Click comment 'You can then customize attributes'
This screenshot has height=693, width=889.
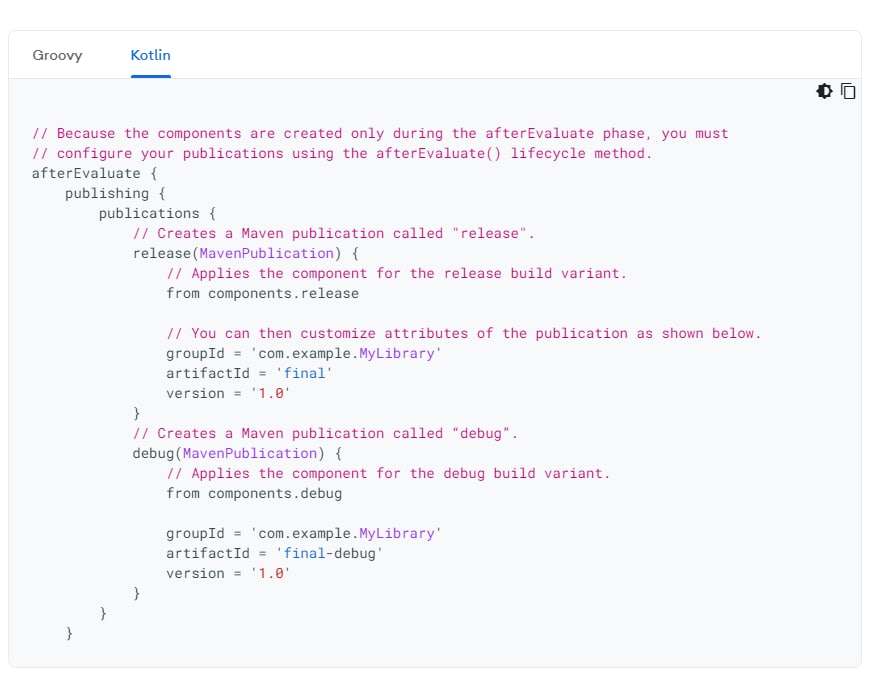463,333
